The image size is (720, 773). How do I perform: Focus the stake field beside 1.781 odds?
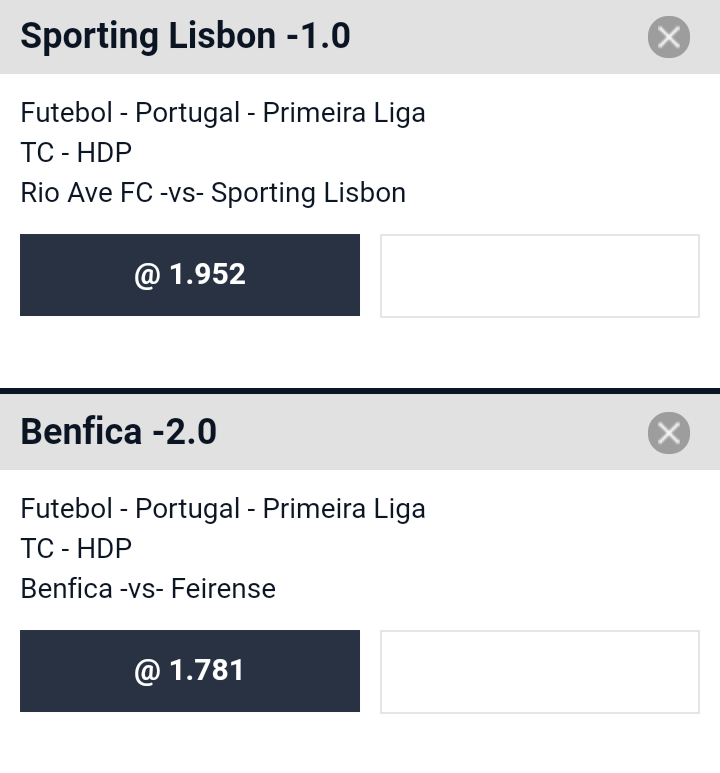pos(540,671)
